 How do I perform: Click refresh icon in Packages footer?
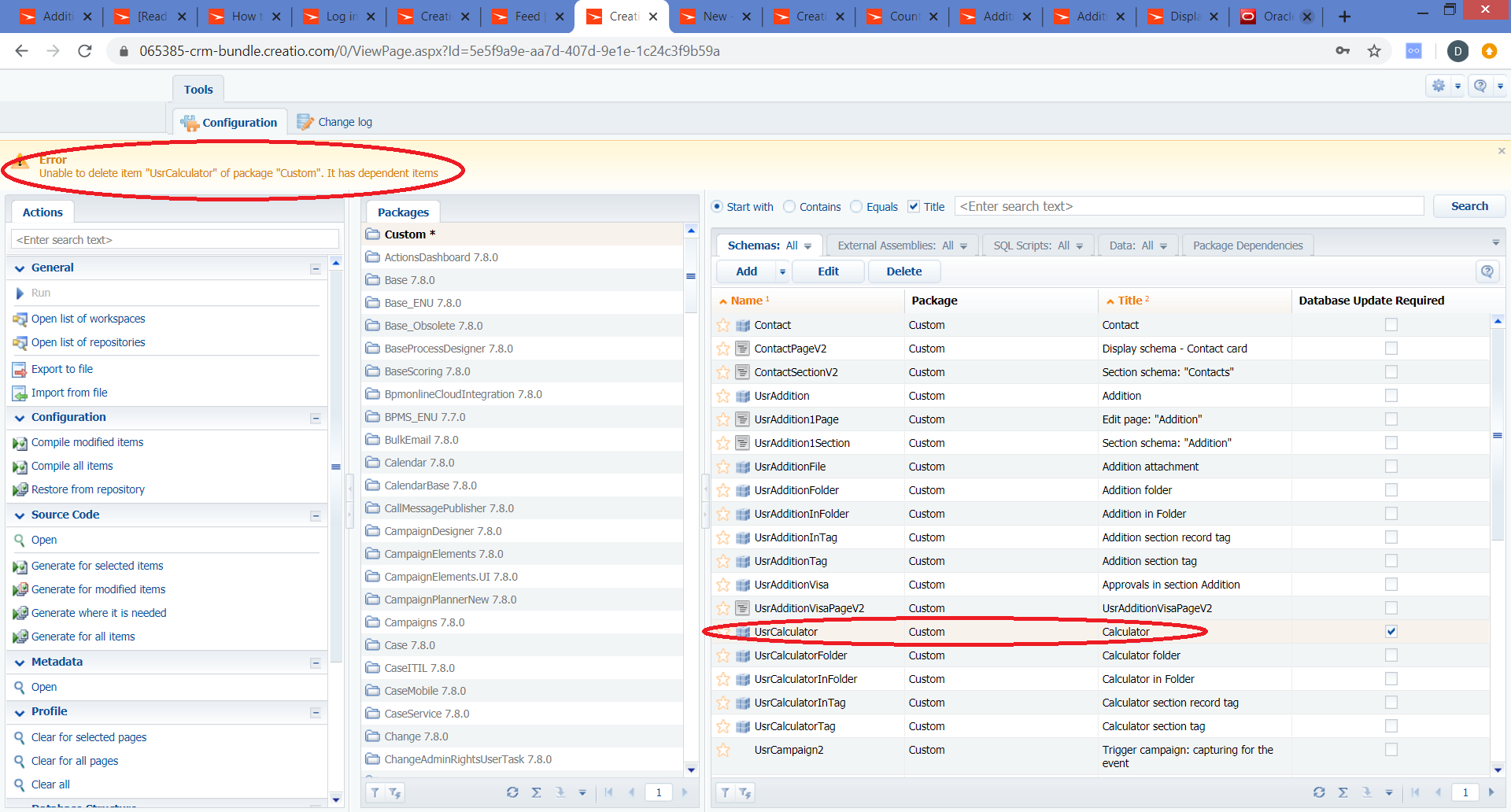coord(512,792)
